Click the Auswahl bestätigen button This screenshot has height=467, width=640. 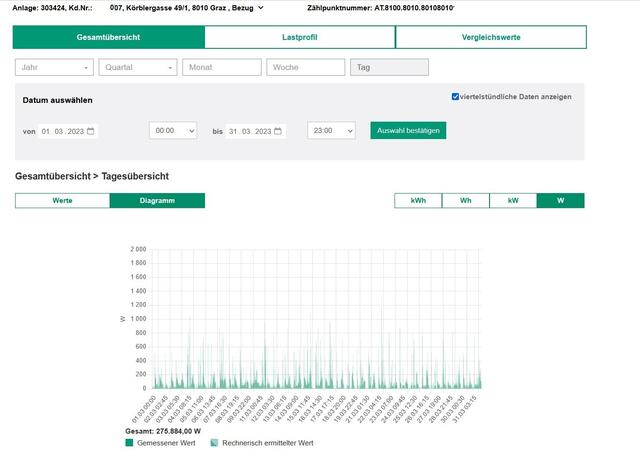408,131
